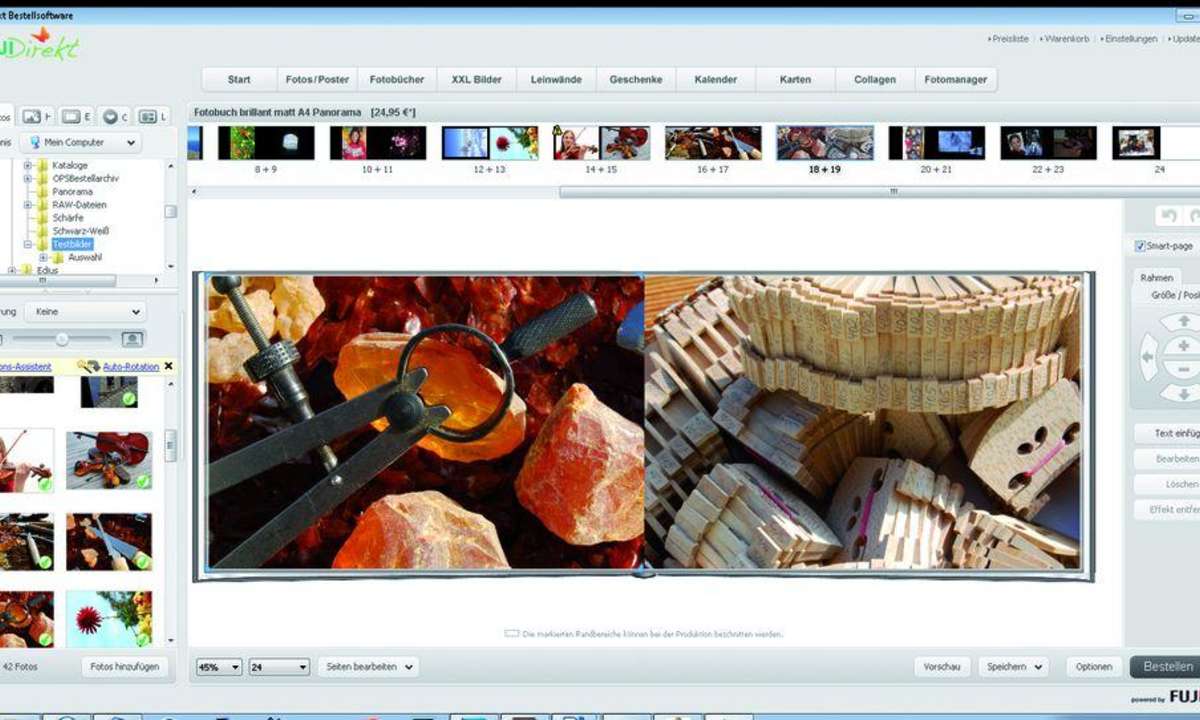
Task: Open the Kalender tab
Action: pos(716,79)
